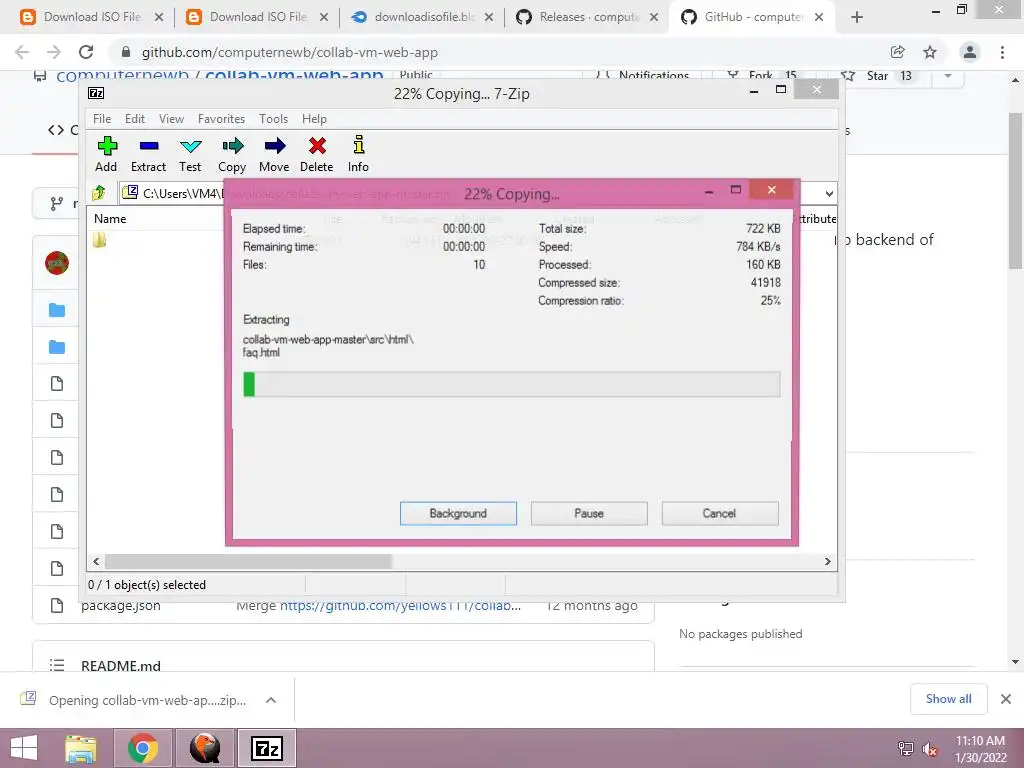Click the network tray icon
Viewport: 1024px width, 768px height.
pyautogui.click(x=906, y=748)
